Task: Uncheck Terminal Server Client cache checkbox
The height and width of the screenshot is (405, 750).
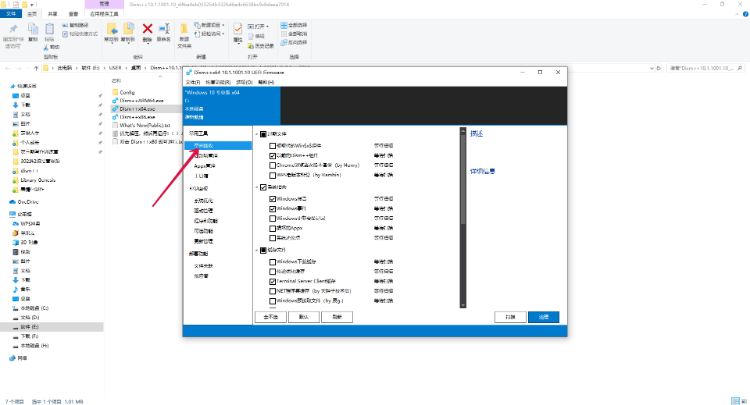Action: [272, 282]
